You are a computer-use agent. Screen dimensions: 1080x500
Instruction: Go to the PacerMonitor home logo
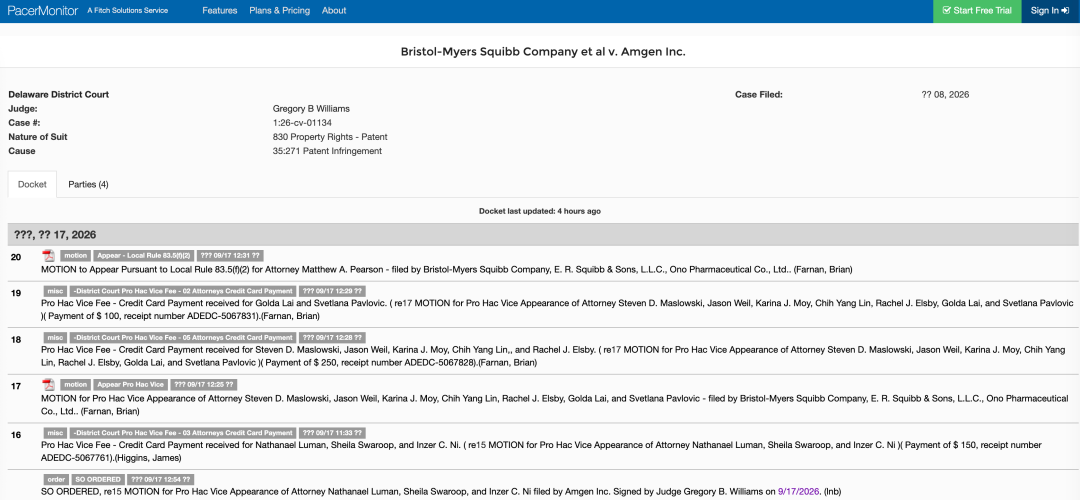coord(43,10)
